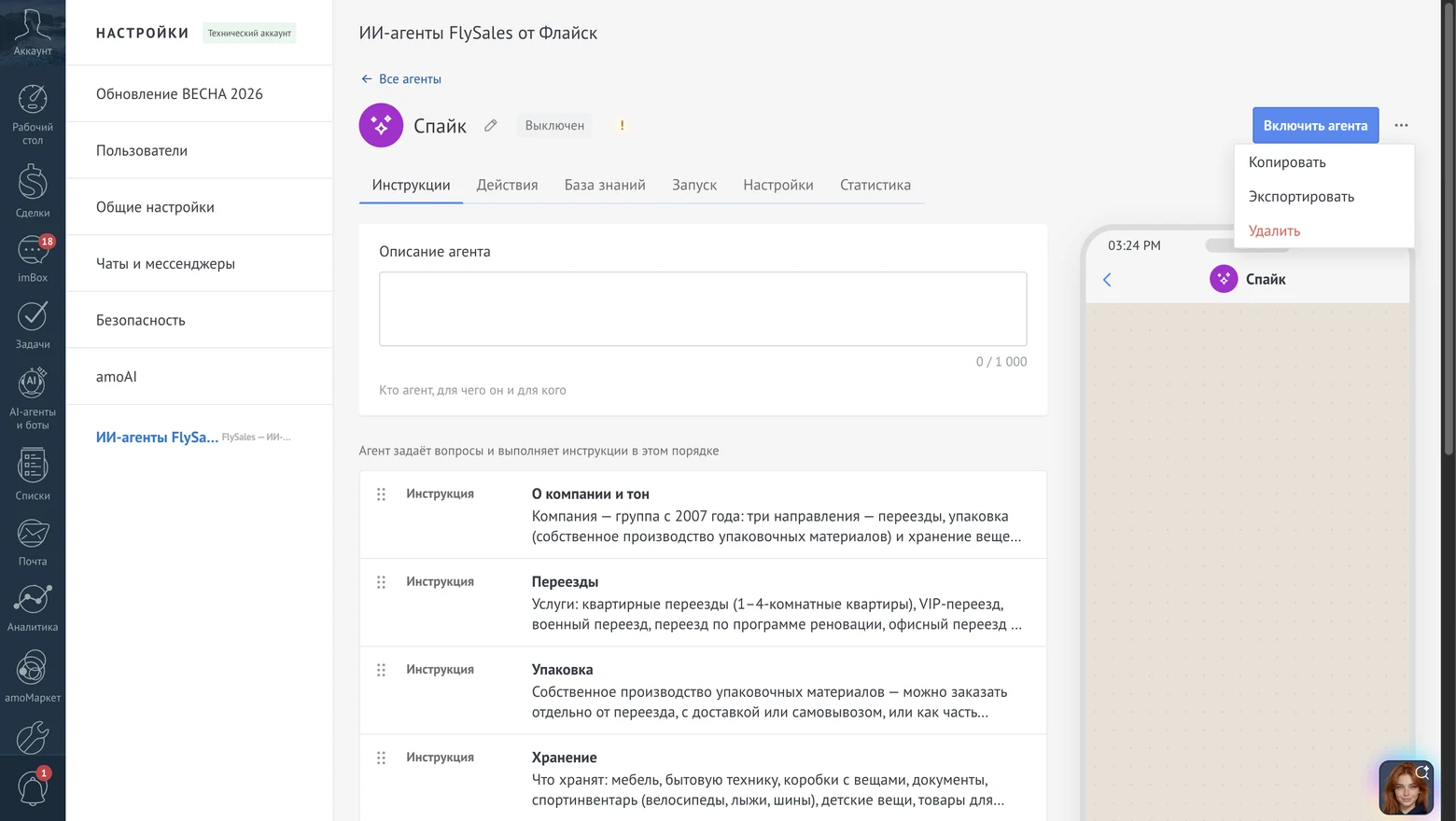The height and width of the screenshot is (821, 1456).
Task: Click drag handle of Хранение instruction
Action: [x=381, y=758]
